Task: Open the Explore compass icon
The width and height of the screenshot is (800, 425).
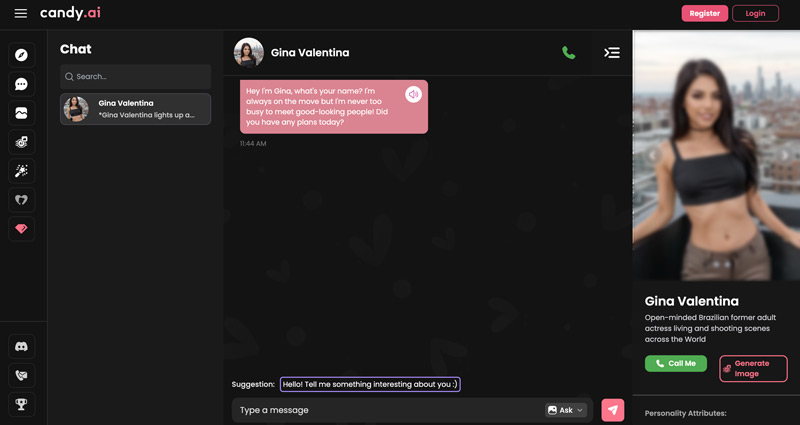Action: point(21,55)
